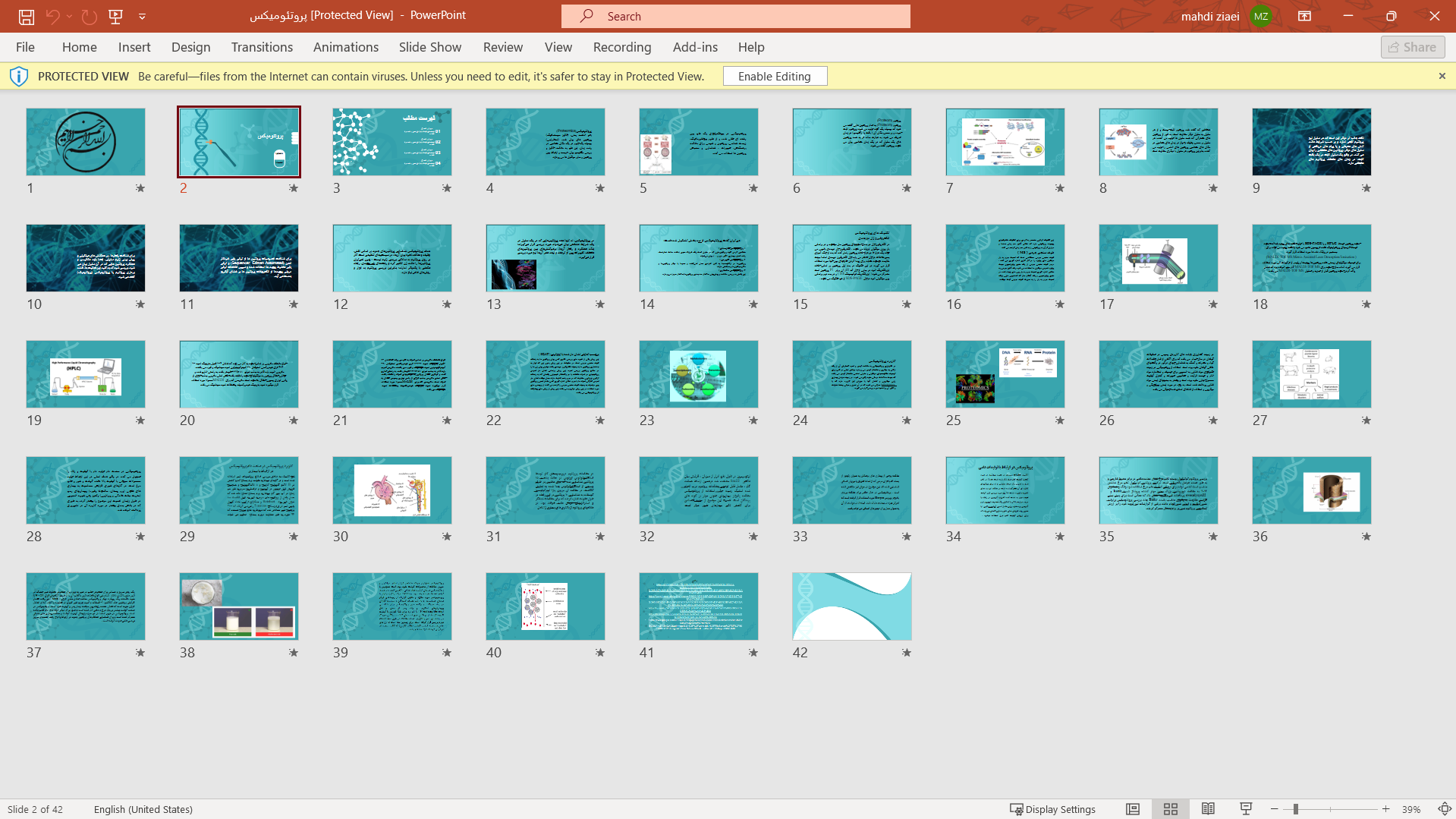Open Ribbon Display Options icon

(x=1305, y=16)
